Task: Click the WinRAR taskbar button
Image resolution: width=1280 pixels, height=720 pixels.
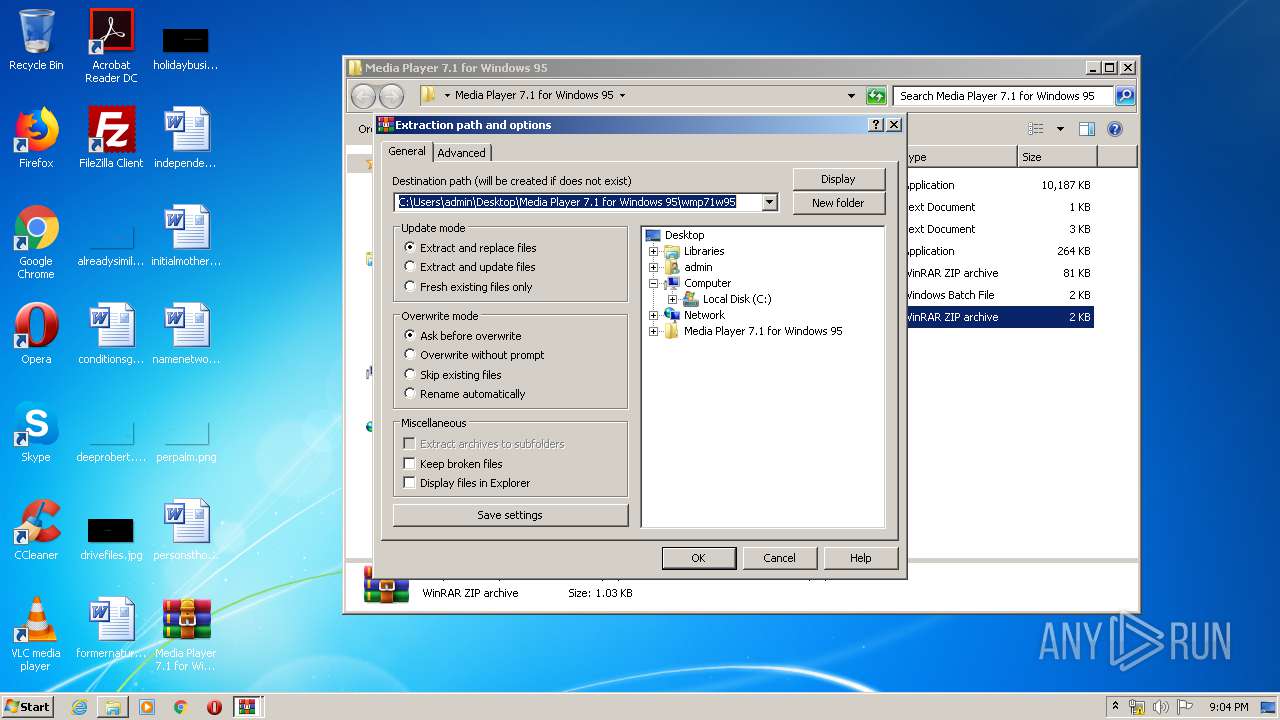Action: (248, 707)
